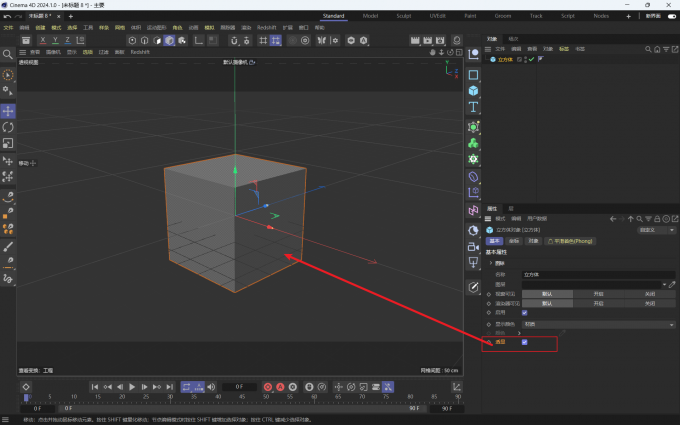Click the up arrow in Attributes header
Screen dimensions: 680x425
(631, 219)
